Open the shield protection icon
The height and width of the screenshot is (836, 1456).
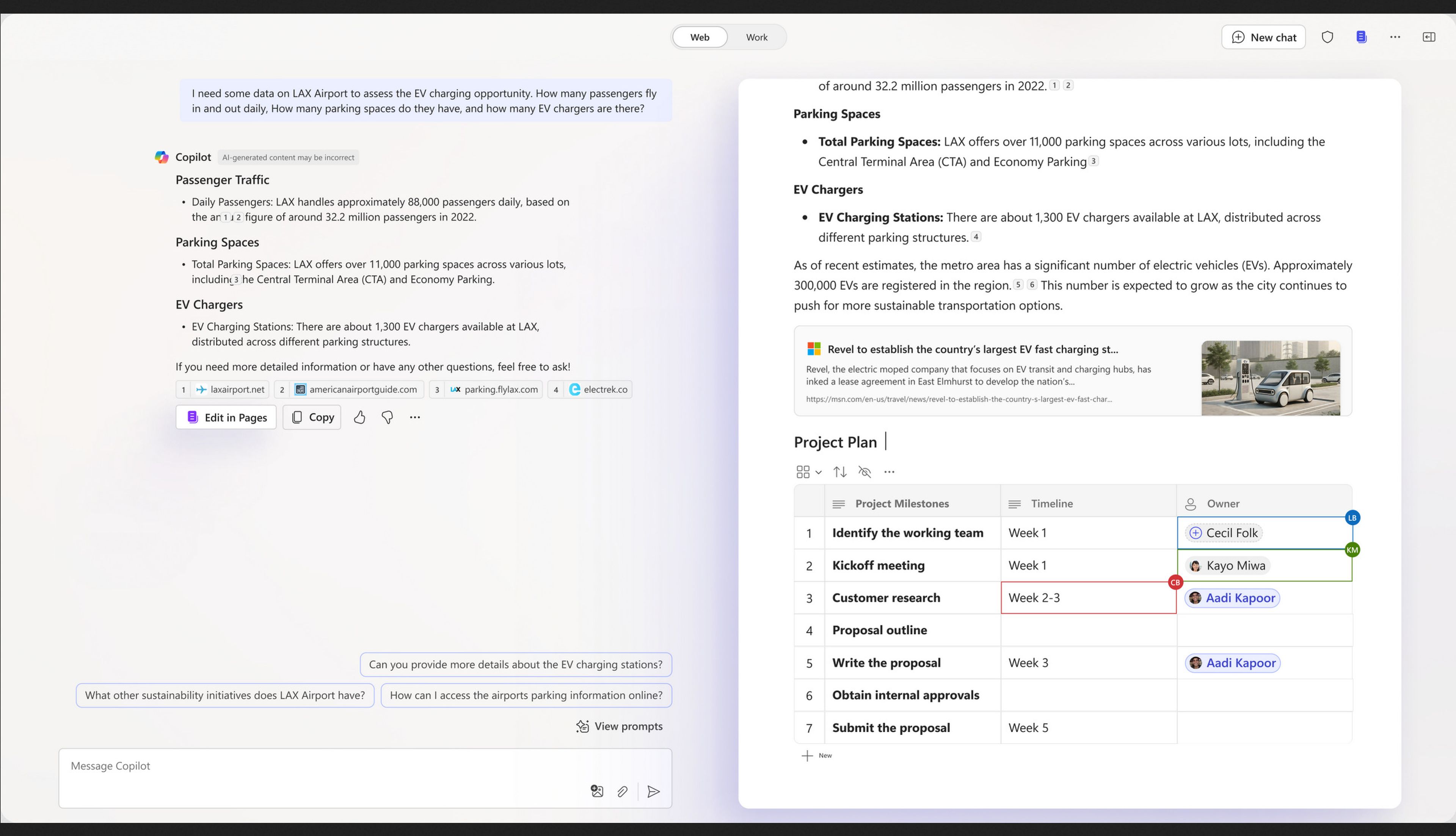(1327, 37)
